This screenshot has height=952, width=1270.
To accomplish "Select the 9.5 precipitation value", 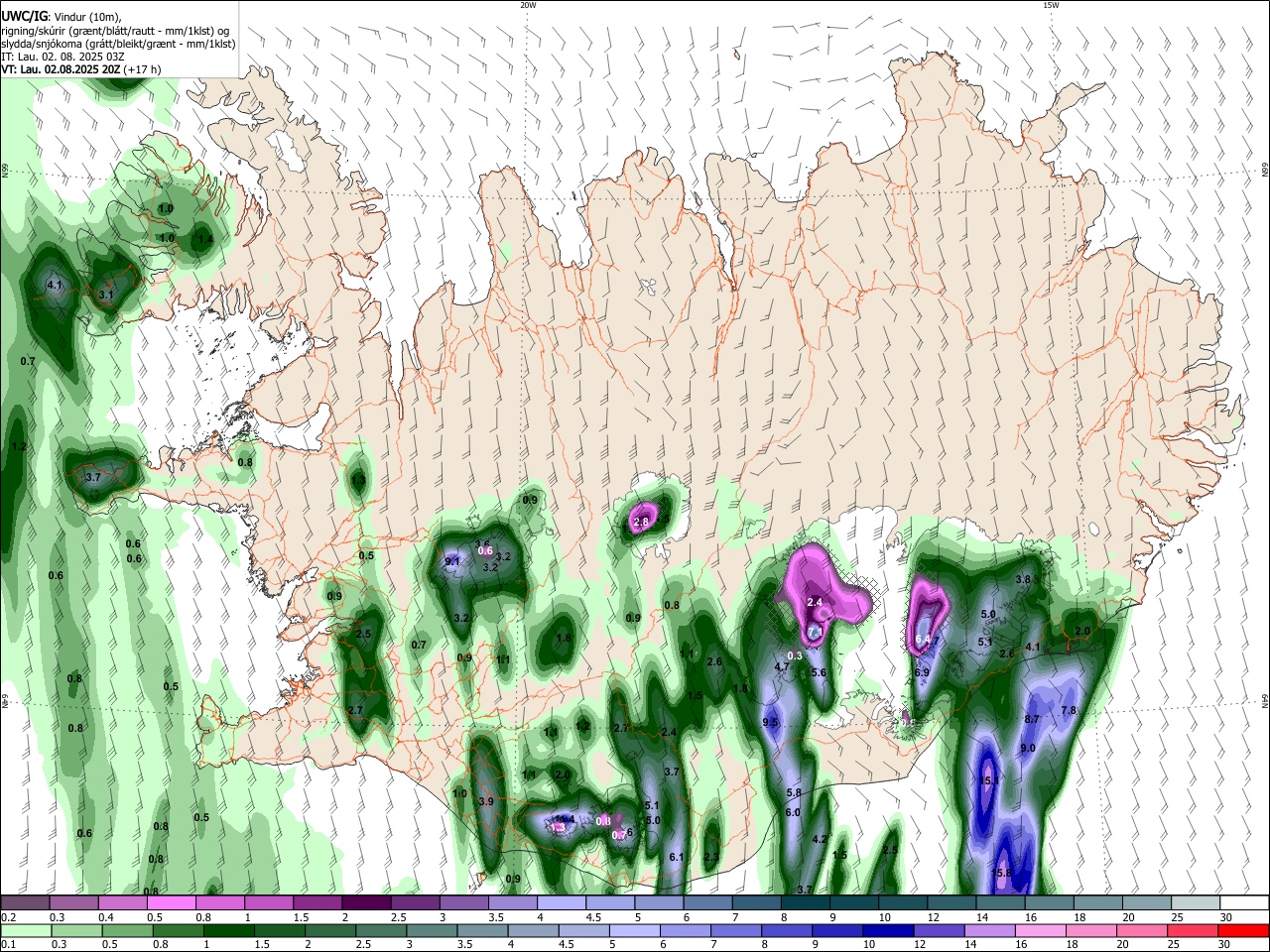I will click(x=770, y=722).
